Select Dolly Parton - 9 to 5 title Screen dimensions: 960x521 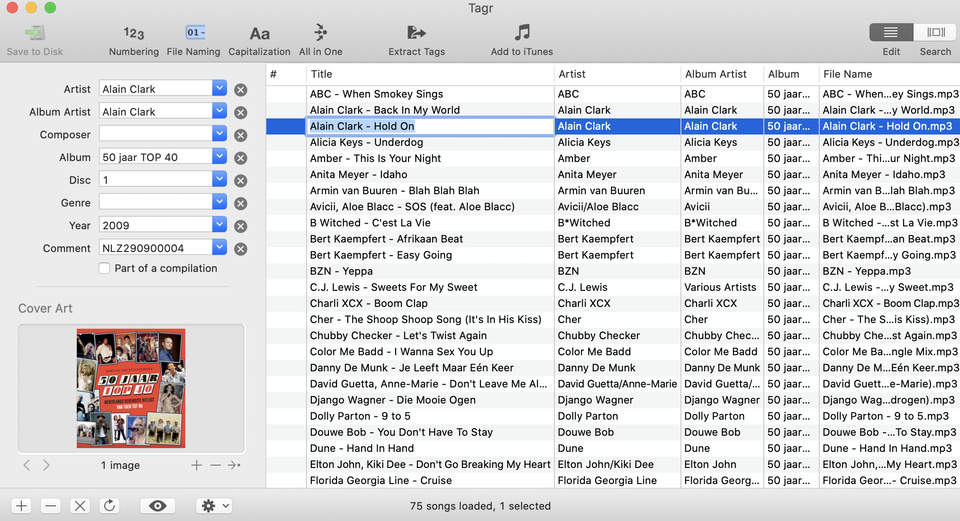(x=360, y=416)
